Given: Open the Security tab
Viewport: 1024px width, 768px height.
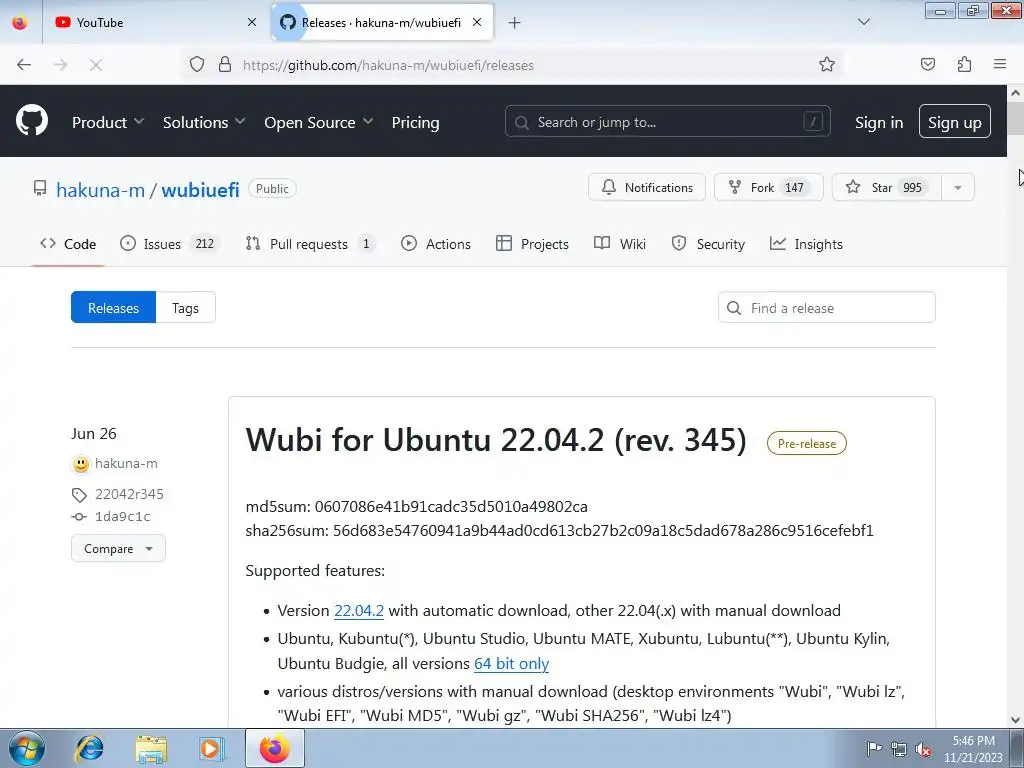Looking at the screenshot, I should [x=708, y=244].
